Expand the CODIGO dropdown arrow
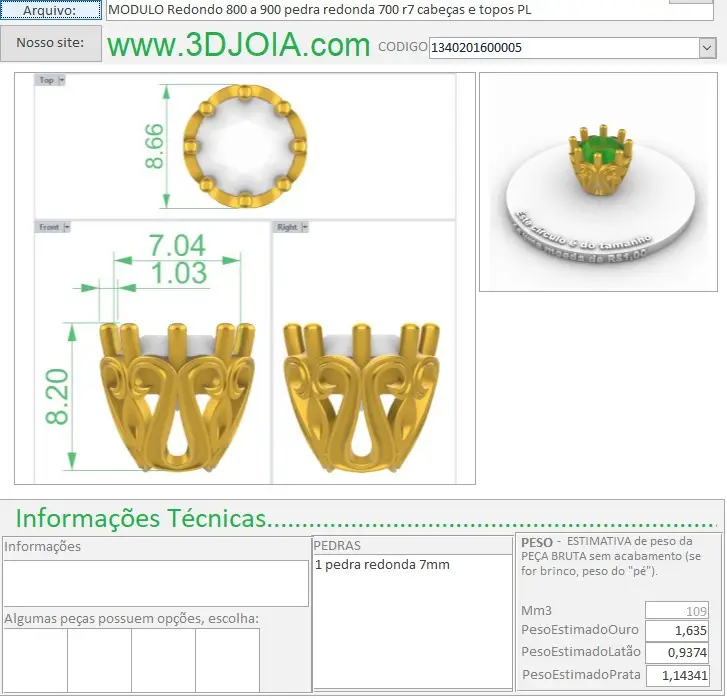Image resolution: width=727 pixels, height=699 pixels. (x=707, y=47)
